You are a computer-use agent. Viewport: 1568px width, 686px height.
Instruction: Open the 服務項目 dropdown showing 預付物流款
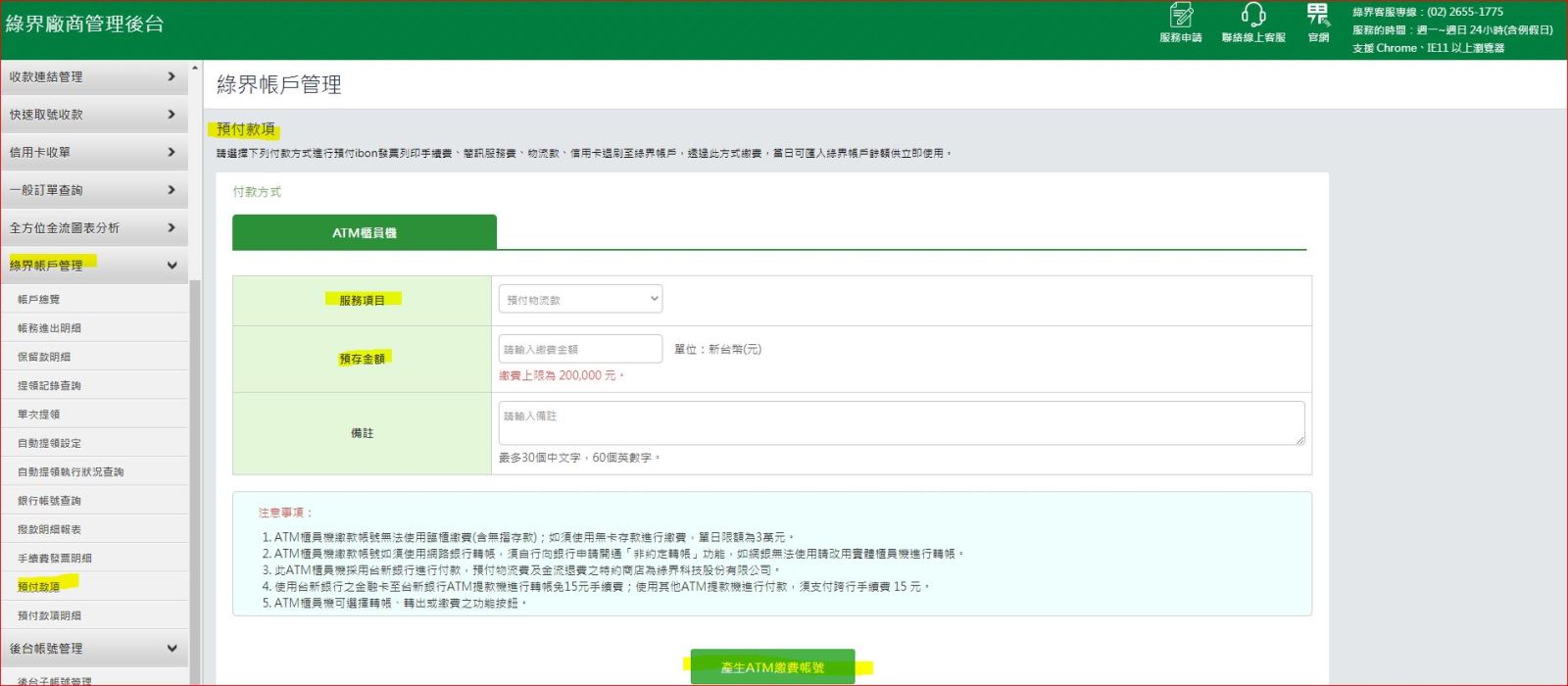[580, 299]
